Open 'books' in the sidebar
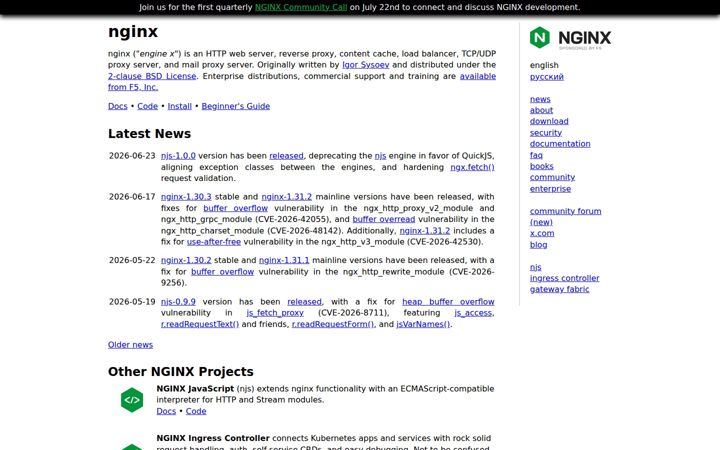This screenshot has width=720, height=450. point(541,166)
